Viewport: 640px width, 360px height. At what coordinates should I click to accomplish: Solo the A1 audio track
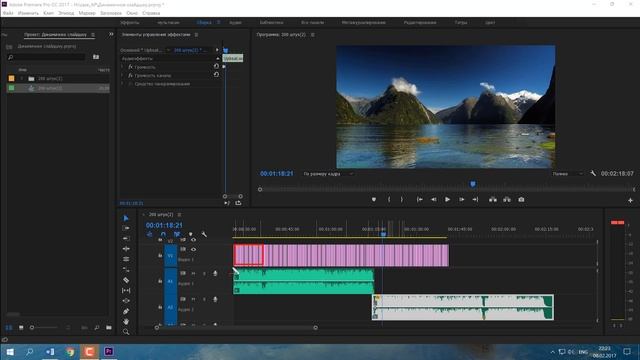click(x=204, y=273)
